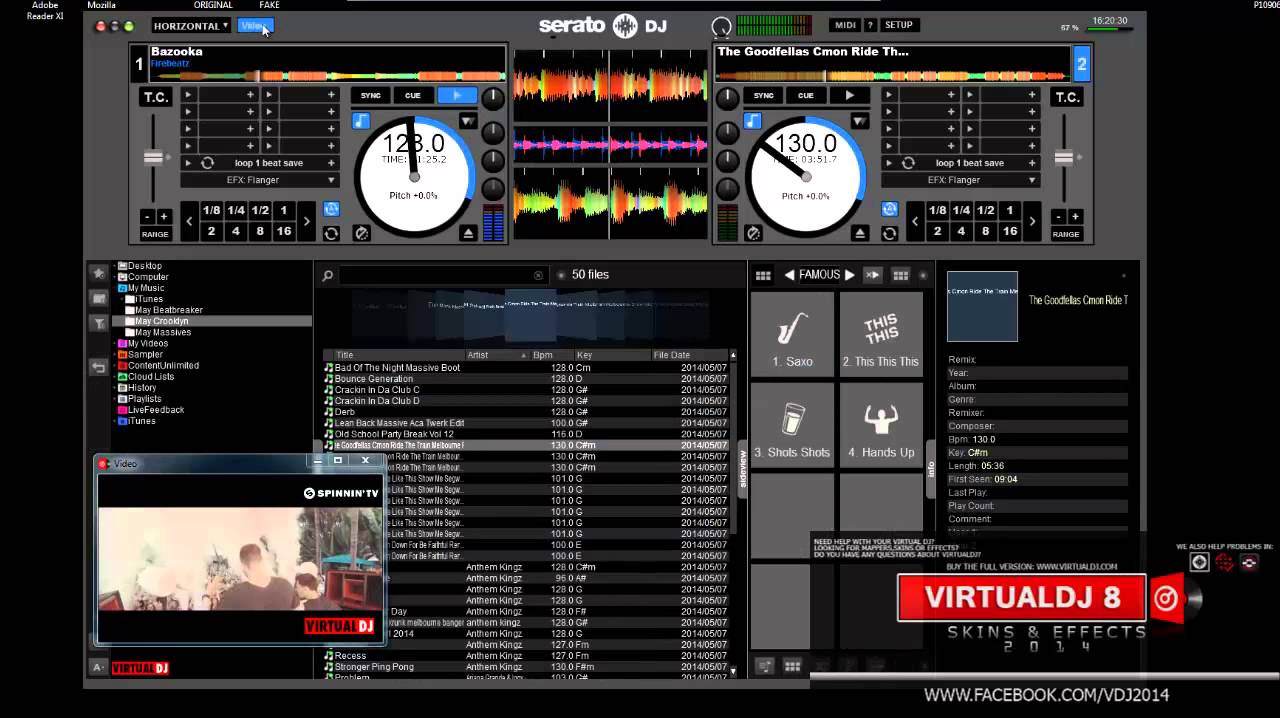Open the MIDI settings button
This screenshot has height=718, width=1280.
tap(845, 25)
